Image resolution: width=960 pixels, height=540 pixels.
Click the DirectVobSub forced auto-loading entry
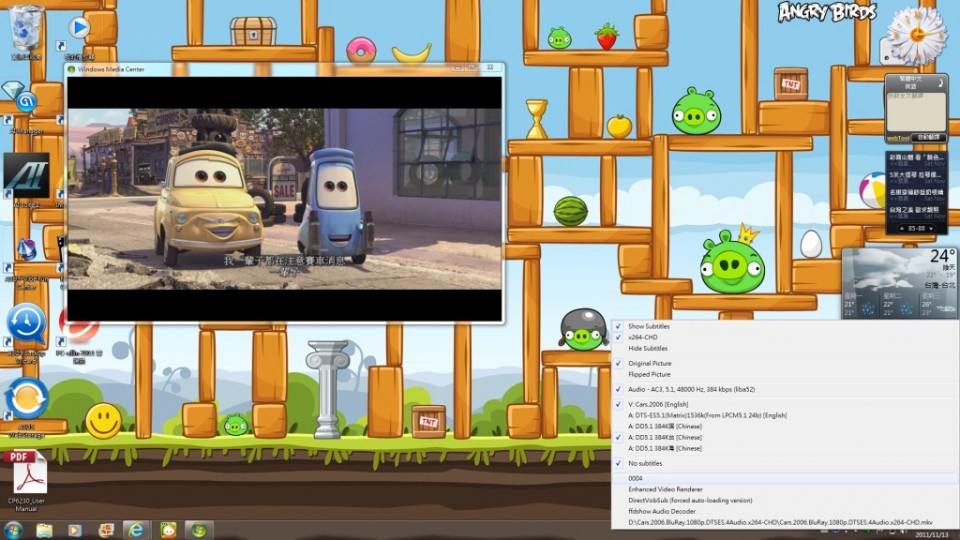(x=689, y=500)
